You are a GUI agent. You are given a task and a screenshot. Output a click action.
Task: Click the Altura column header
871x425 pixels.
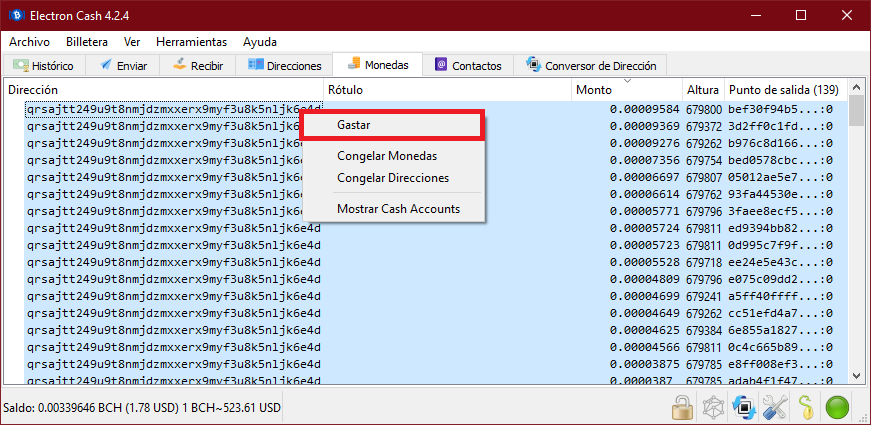[703, 90]
